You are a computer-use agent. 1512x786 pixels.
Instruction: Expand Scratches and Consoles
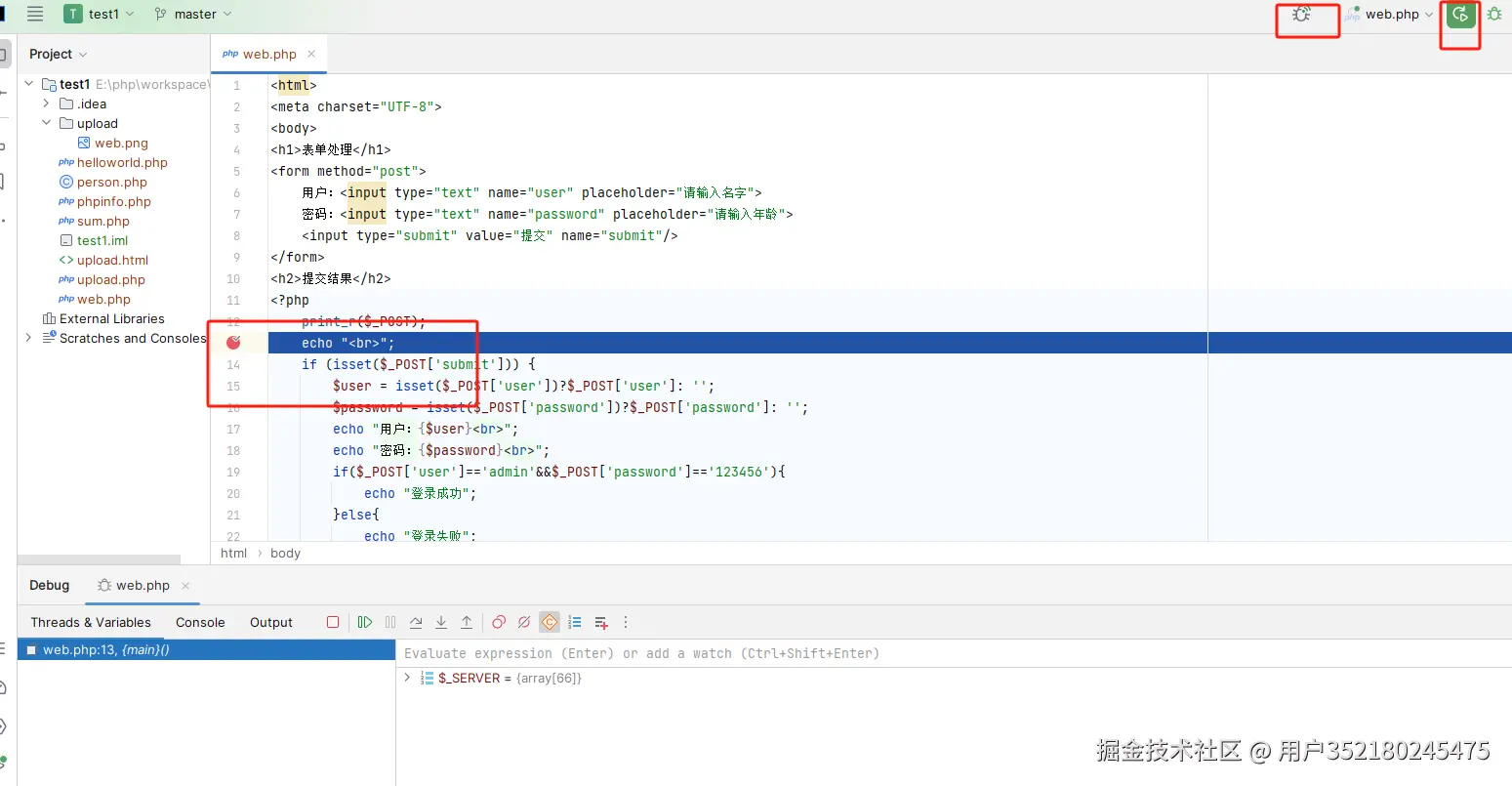point(29,338)
